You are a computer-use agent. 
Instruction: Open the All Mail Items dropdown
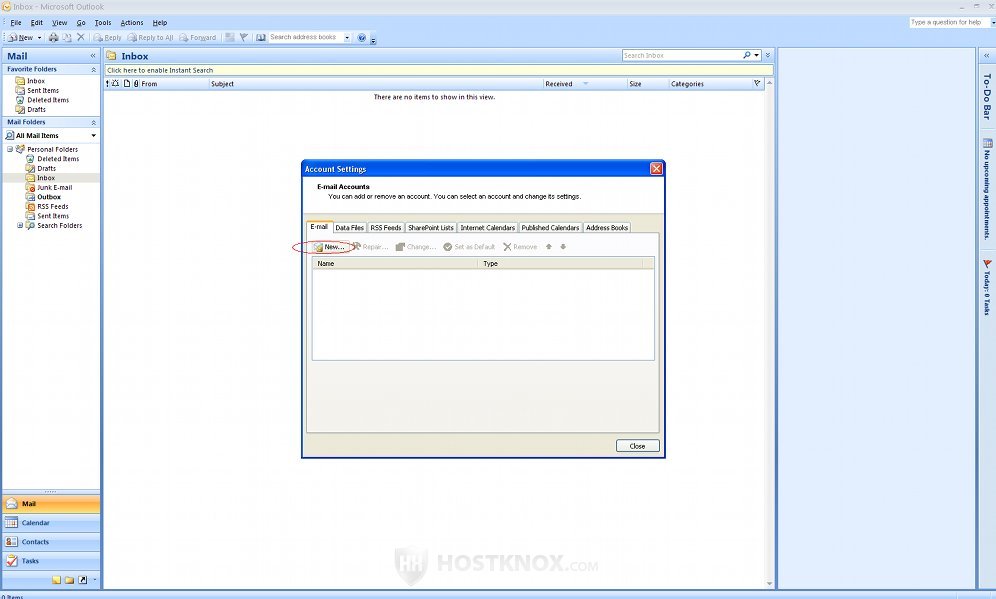(93, 136)
